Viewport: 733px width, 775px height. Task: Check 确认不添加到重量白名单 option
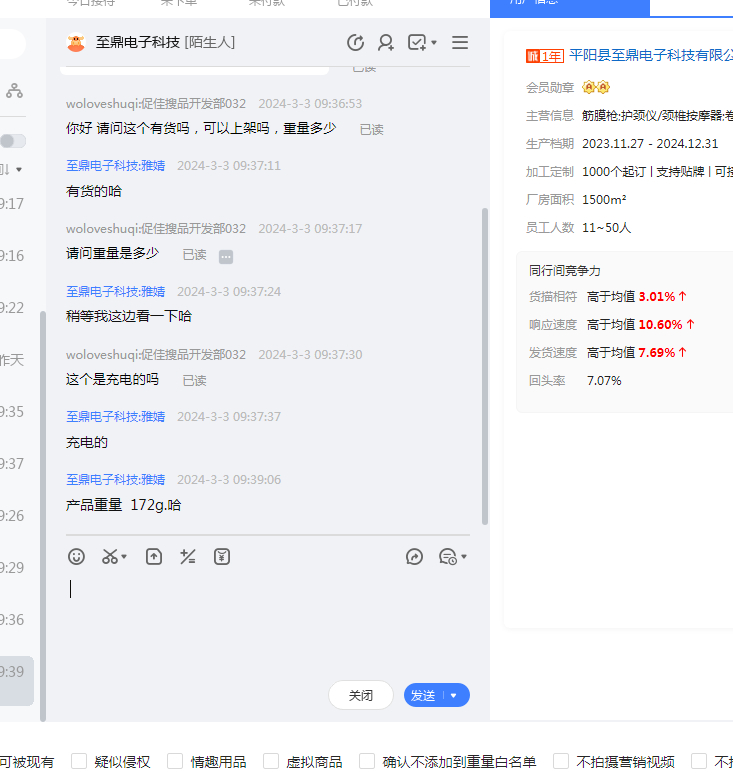click(367, 762)
